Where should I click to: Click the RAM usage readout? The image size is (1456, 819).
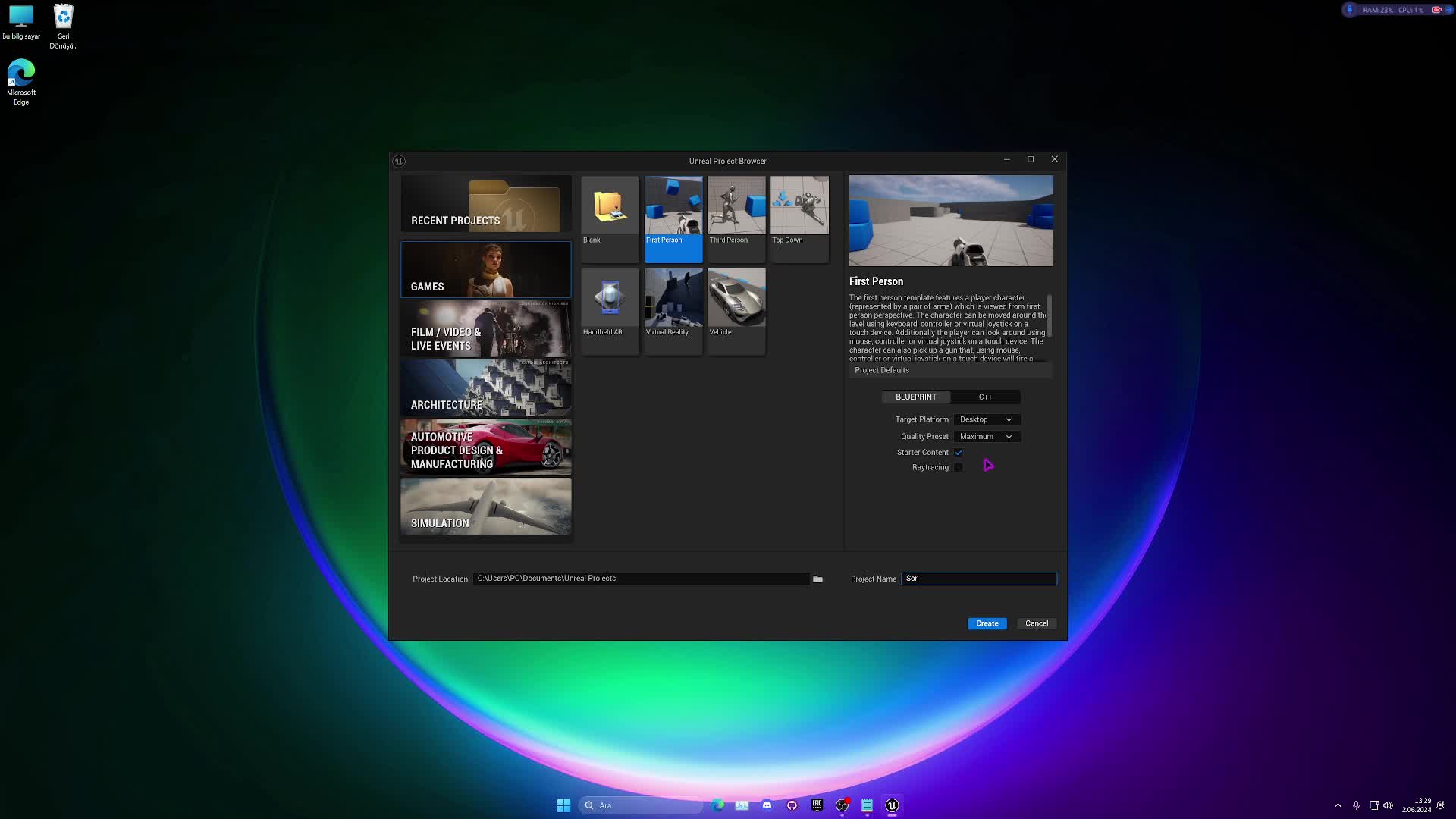coord(1378,10)
